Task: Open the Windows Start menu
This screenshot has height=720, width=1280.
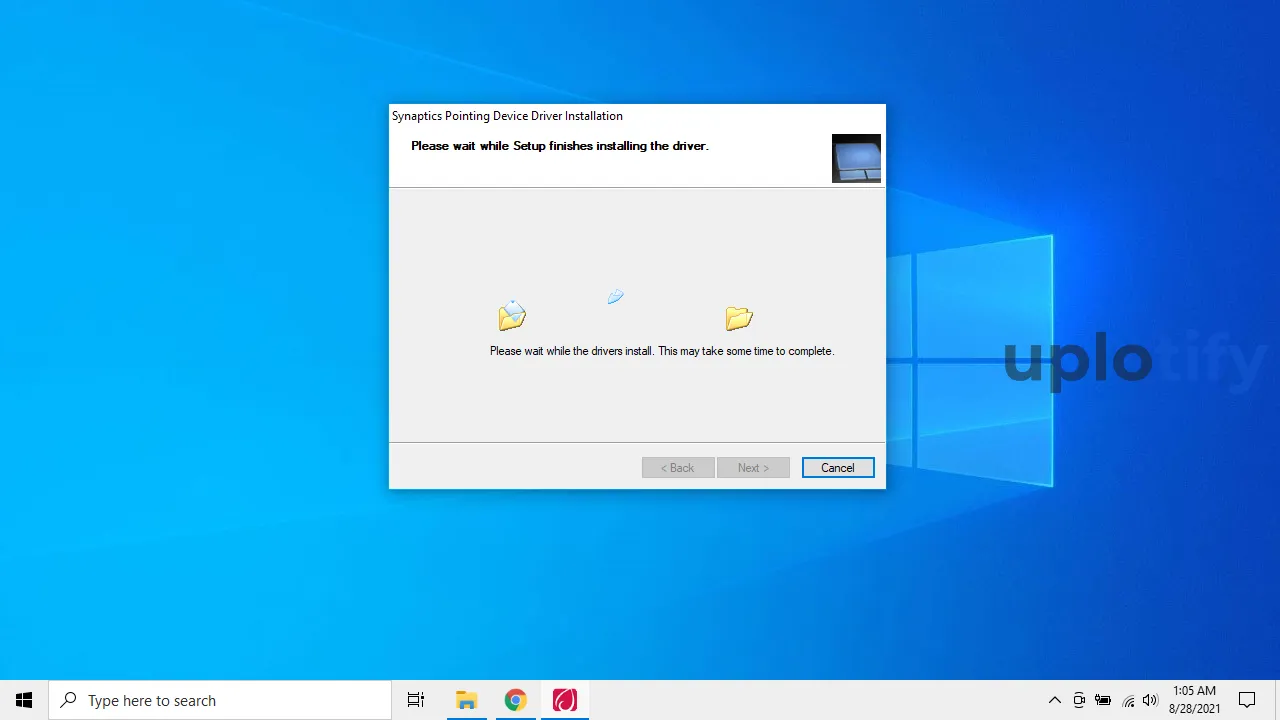Action: [x=24, y=700]
